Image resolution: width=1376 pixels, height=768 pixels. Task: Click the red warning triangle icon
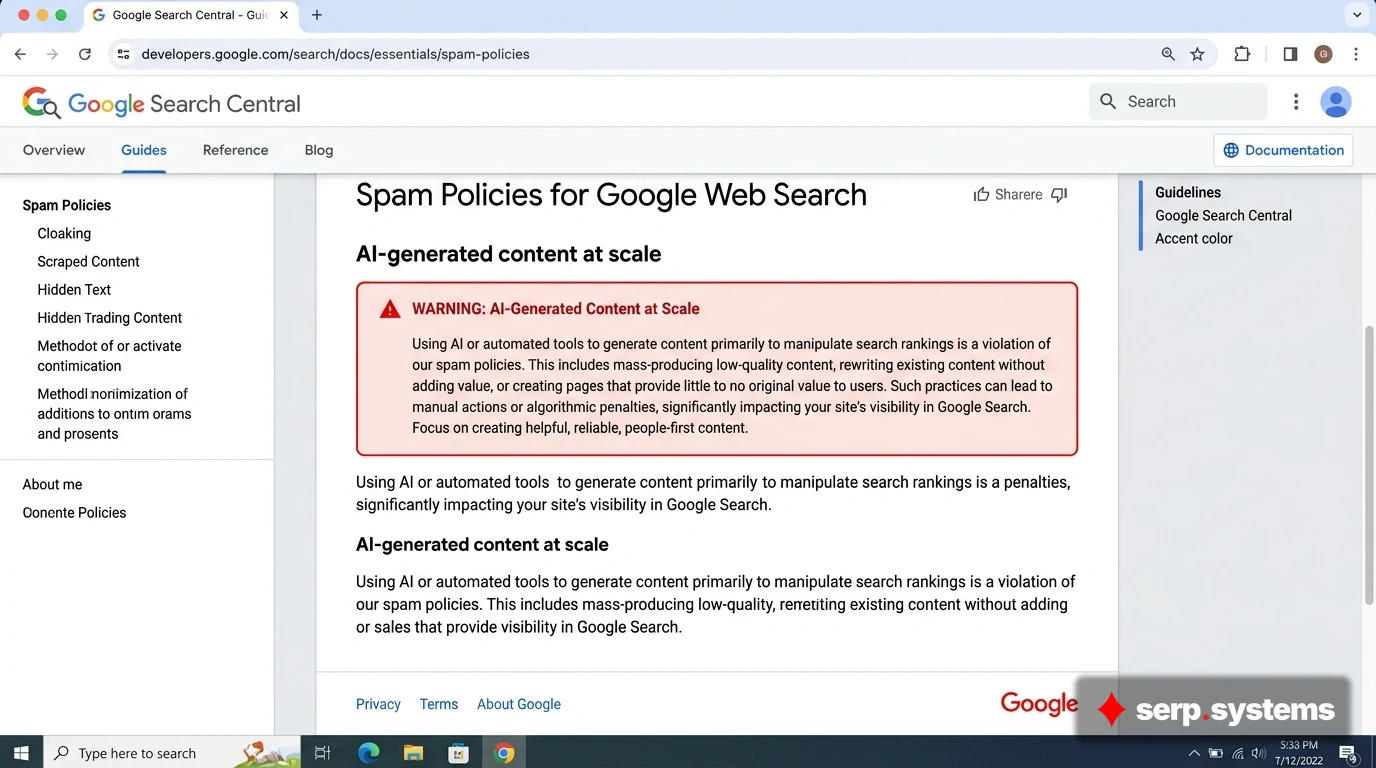pyautogui.click(x=390, y=309)
